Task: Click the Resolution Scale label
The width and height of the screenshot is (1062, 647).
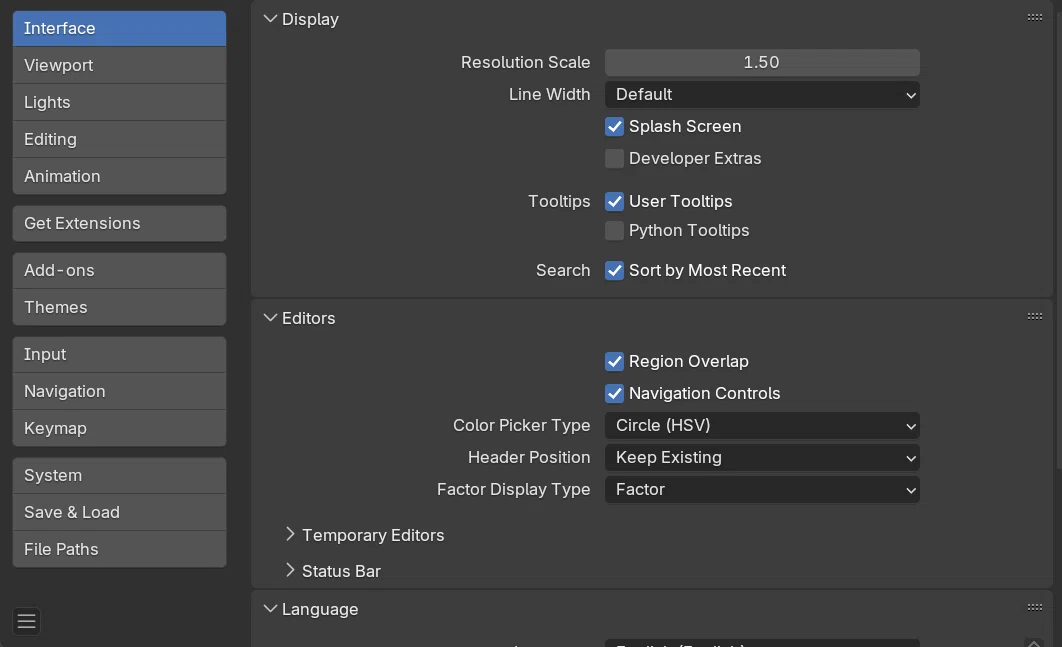Action: pyautogui.click(x=526, y=62)
